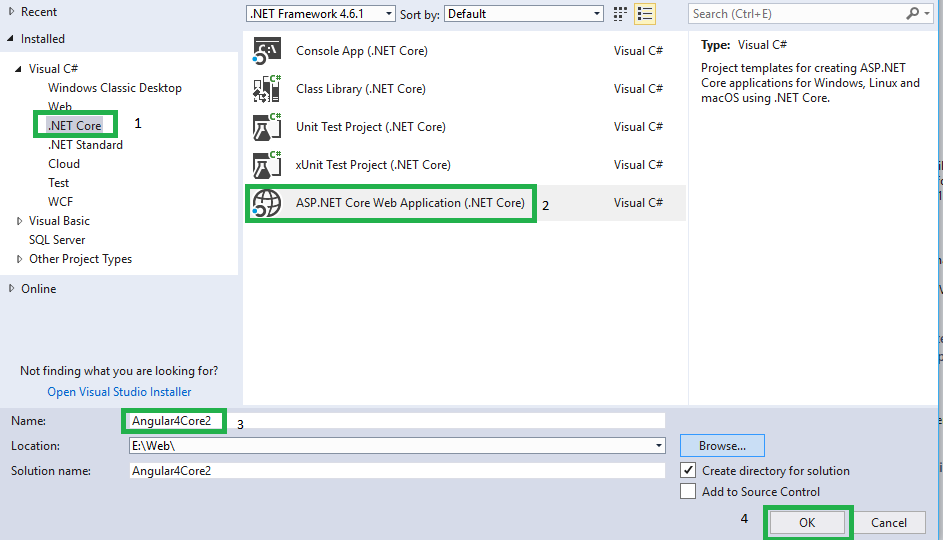Click the Other Project Types label
Image resolution: width=943 pixels, height=540 pixels.
coord(81,259)
